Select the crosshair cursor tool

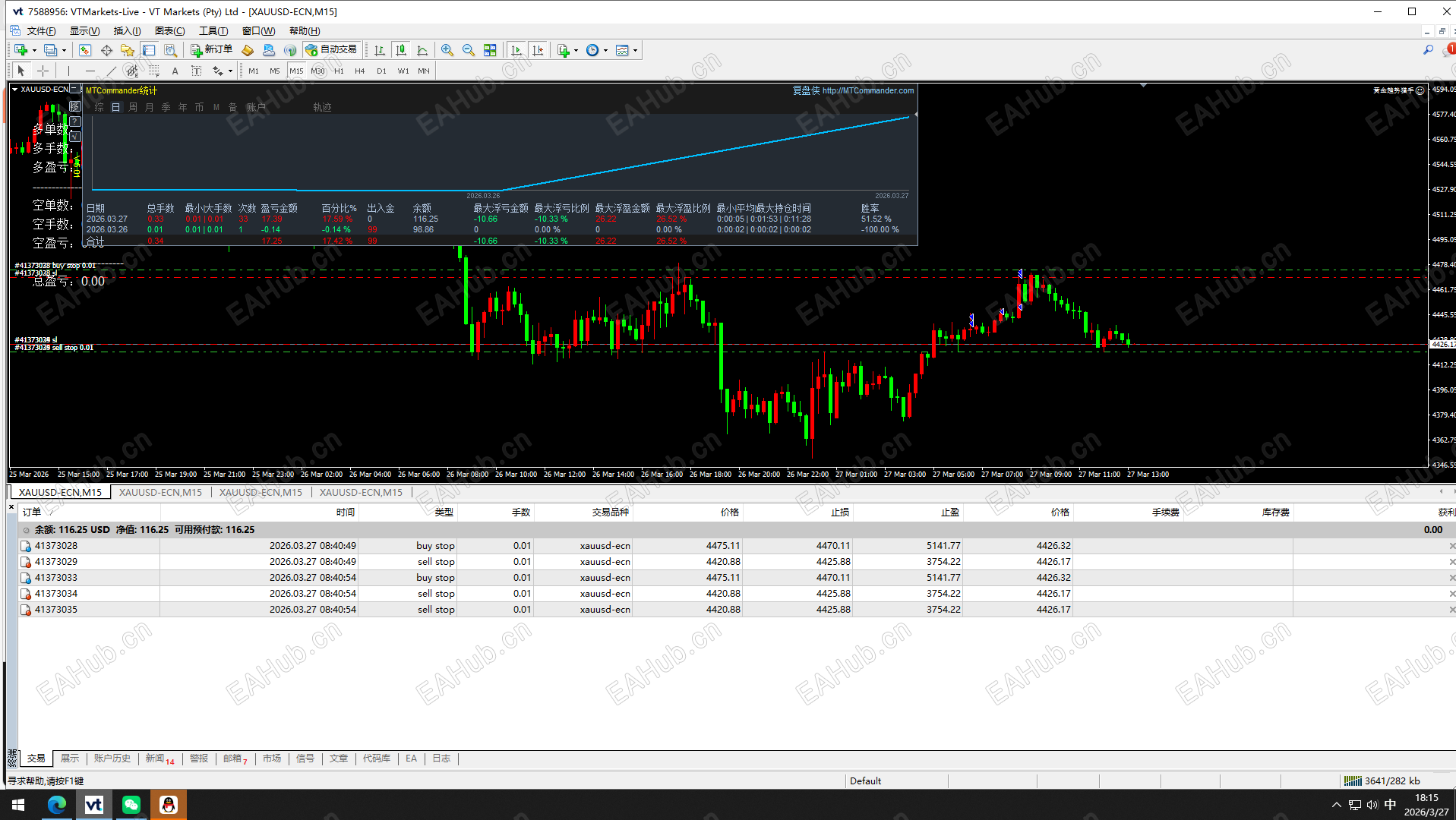click(x=43, y=71)
